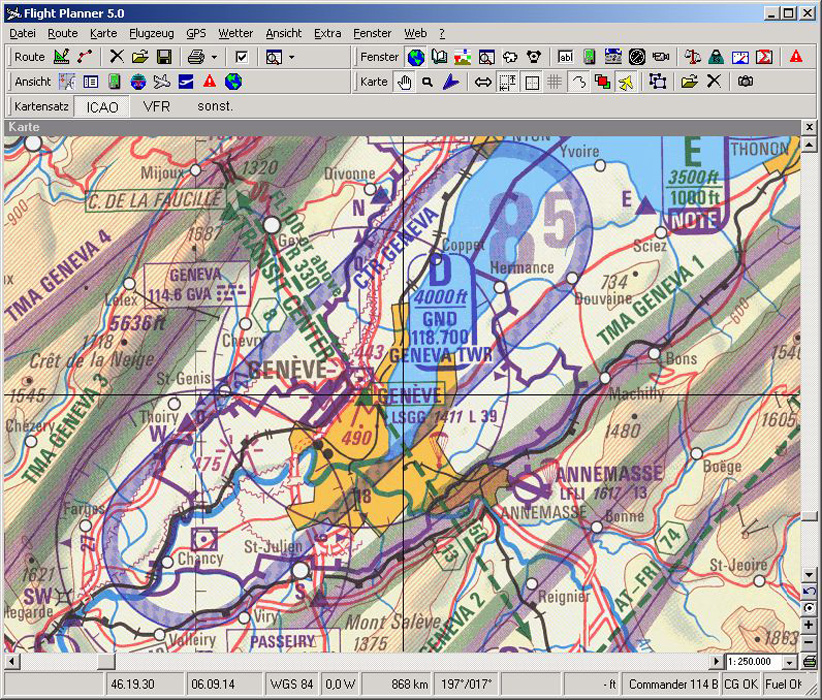Click the green GPS device icon in Ansicht toolbar
This screenshot has width=822, height=700.
click(114, 81)
